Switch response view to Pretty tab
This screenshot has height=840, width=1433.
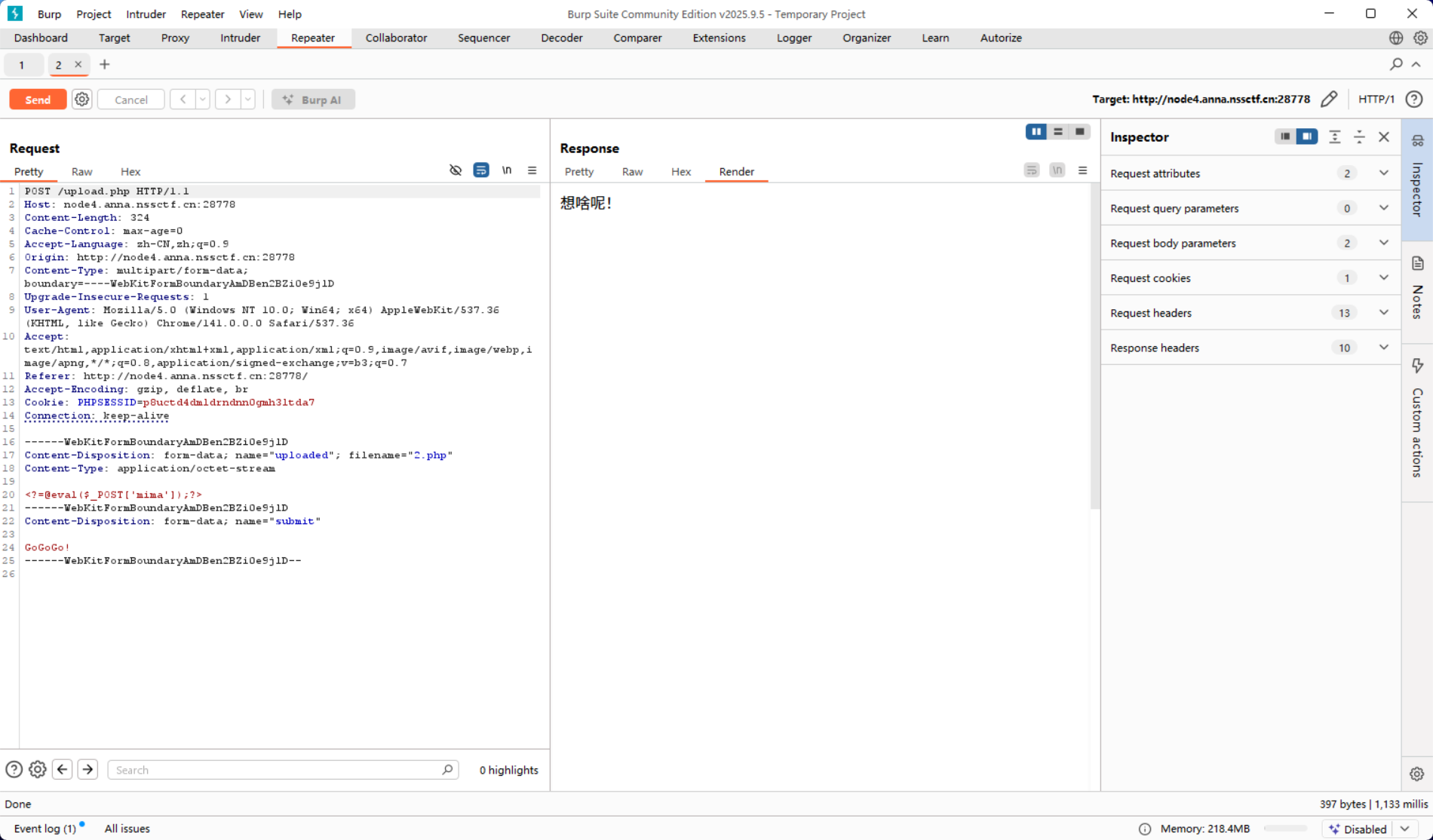point(579,172)
